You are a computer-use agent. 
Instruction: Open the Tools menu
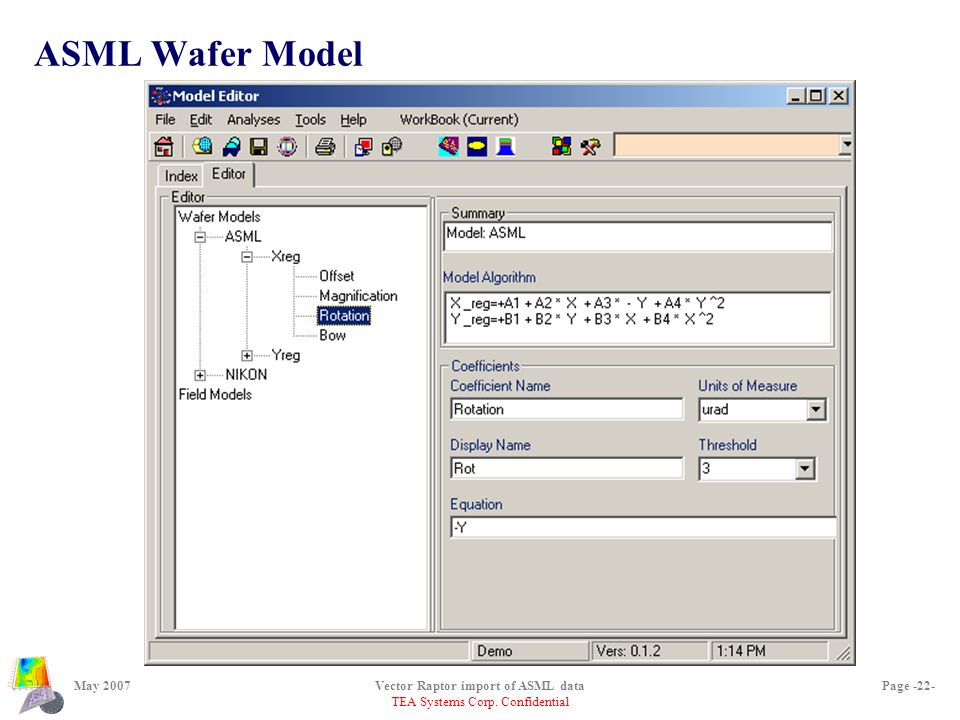click(310, 119)
